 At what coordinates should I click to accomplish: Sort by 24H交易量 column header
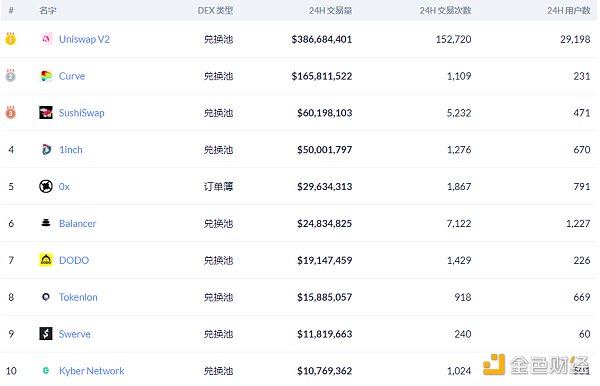pos(331,10)
